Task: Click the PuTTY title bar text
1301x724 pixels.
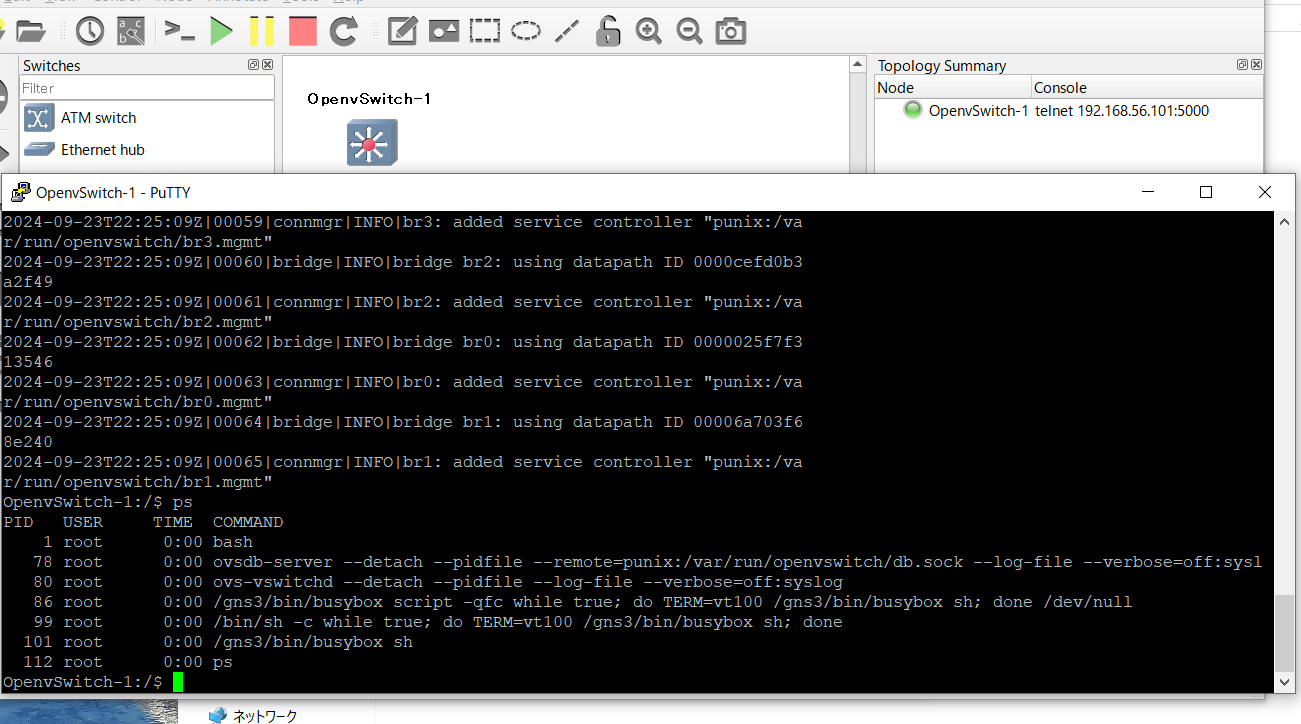Action: 113,192
